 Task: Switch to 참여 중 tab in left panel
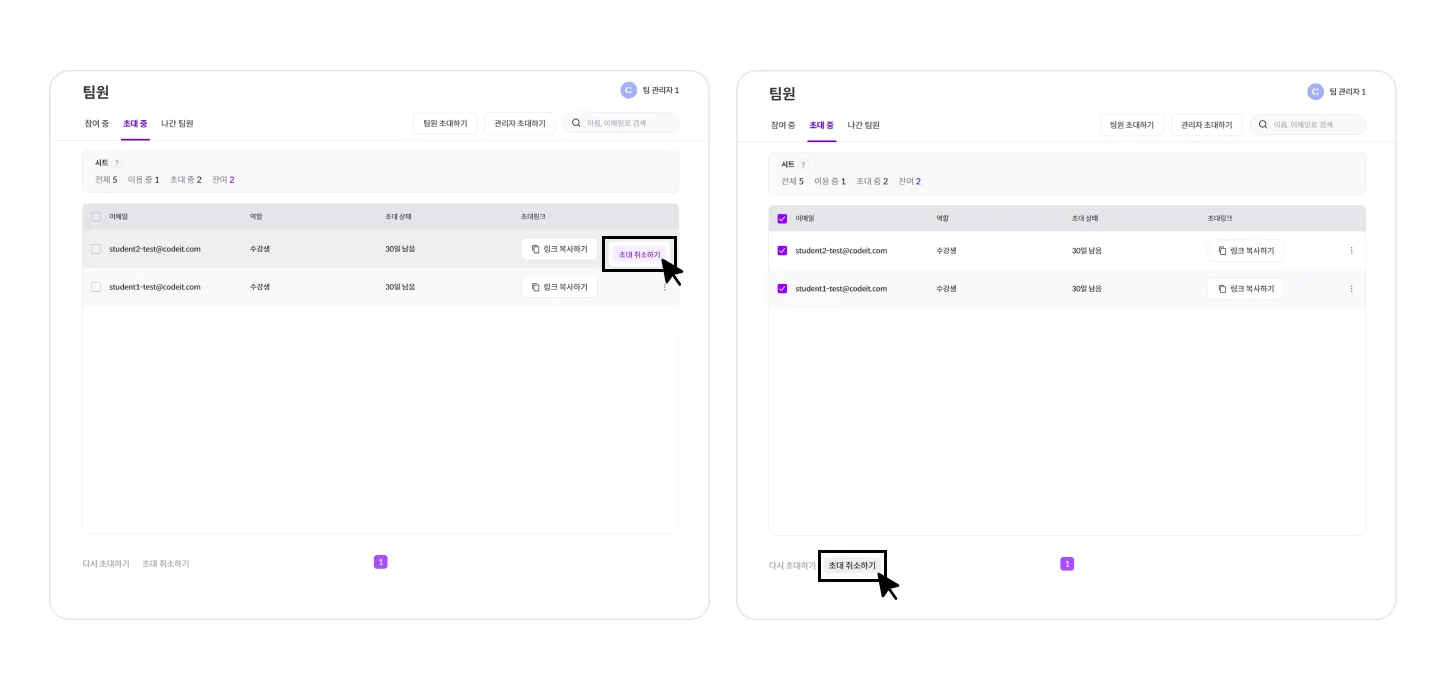pyautogui.click(x=97, y=124)
